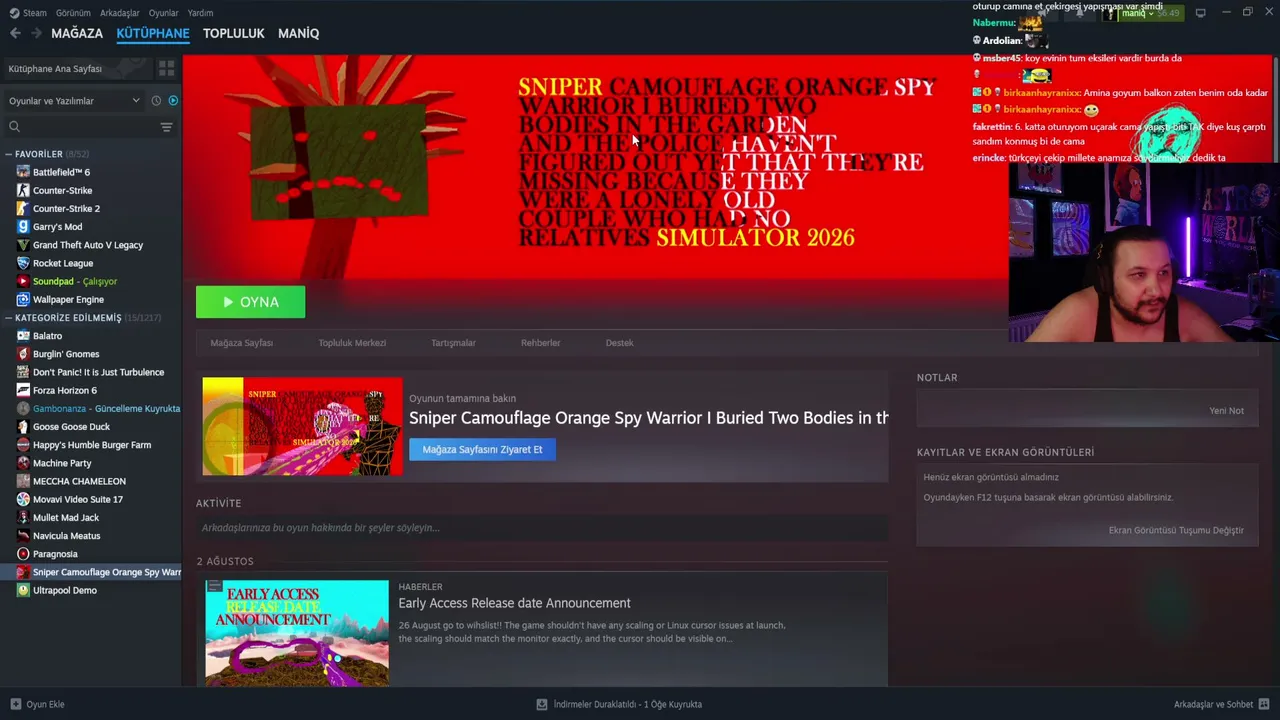Collapse the KATEGORİZE EDİLMEMİŞ category
This screenshot has height=720, width=1280.
(x=8, y=318)
